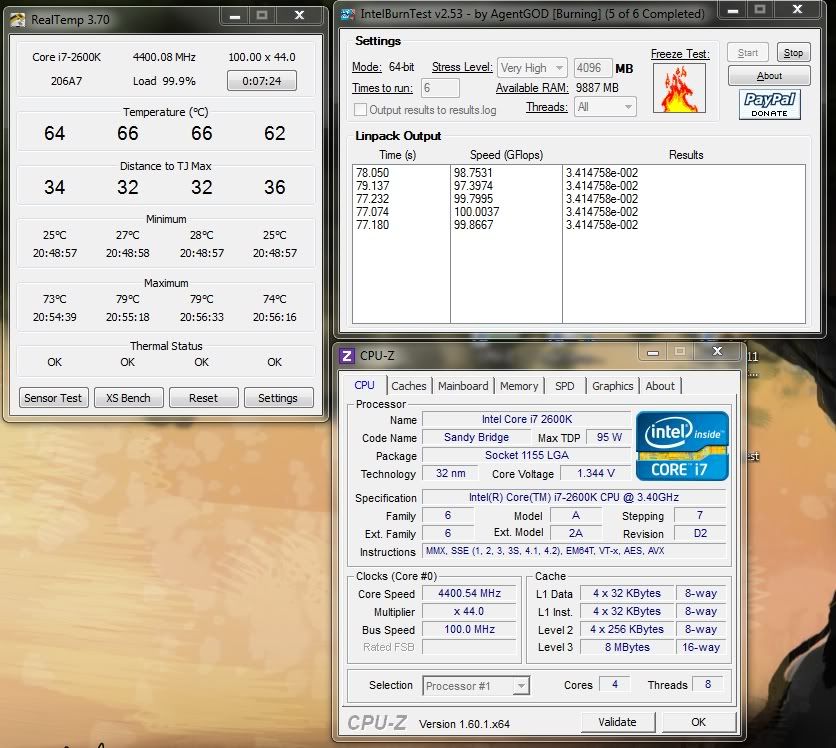Screen dimensions: 836x748
Task: Click the Available RAM value 9887 MB
Action: click(x=597, y=88)
